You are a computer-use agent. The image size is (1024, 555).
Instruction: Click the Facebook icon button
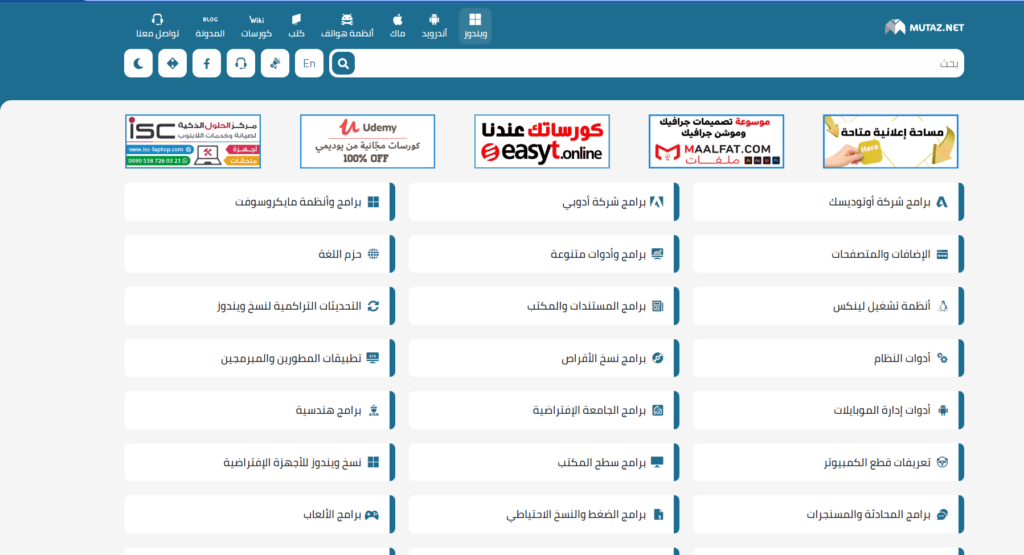coord(206,64)
